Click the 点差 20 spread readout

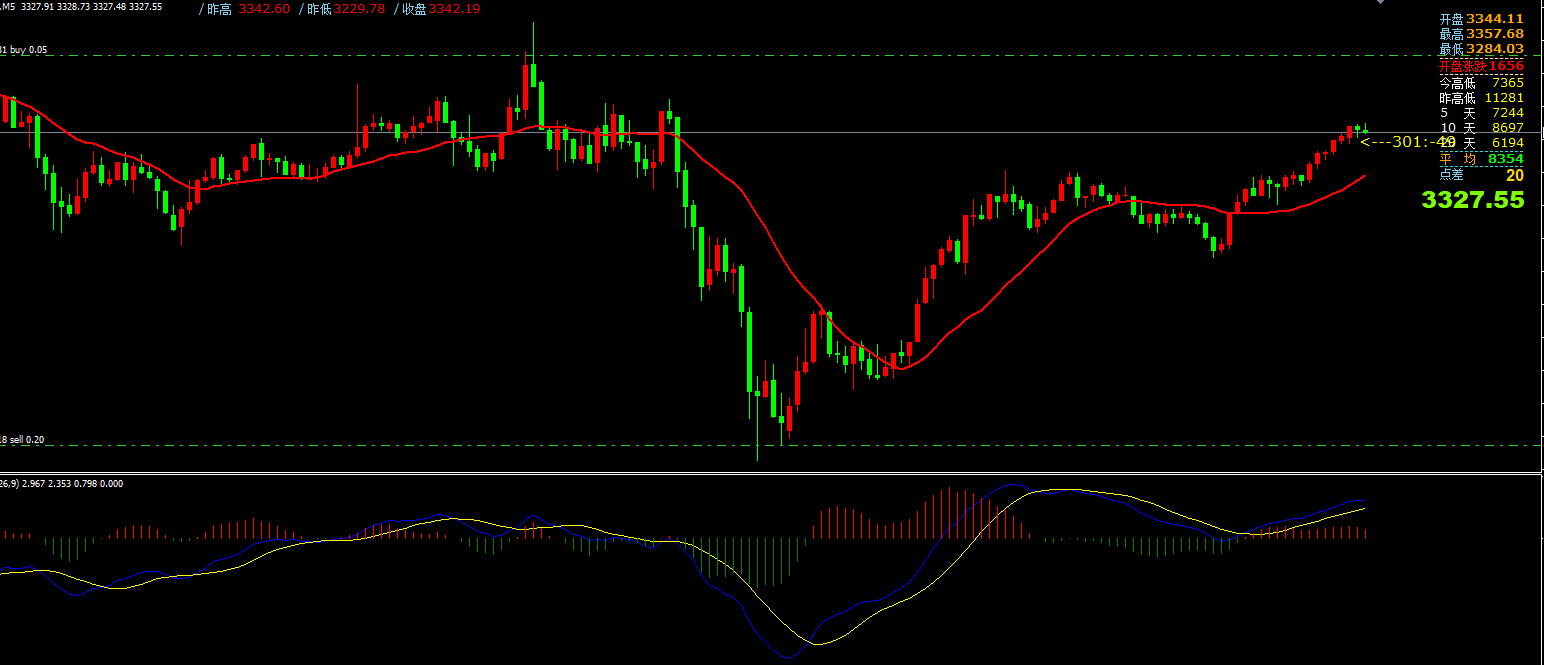(x=1481, y=175)
